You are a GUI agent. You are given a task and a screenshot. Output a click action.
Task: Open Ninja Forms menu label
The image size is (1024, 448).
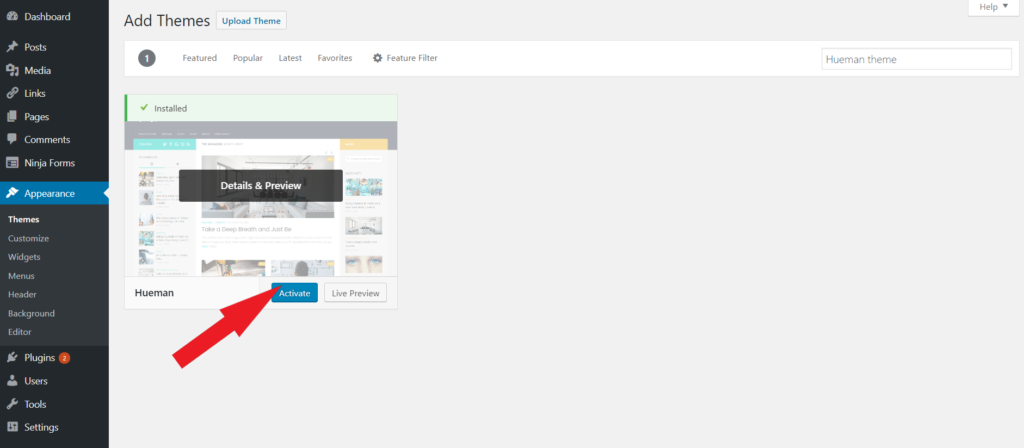click(x=50, y=163)
